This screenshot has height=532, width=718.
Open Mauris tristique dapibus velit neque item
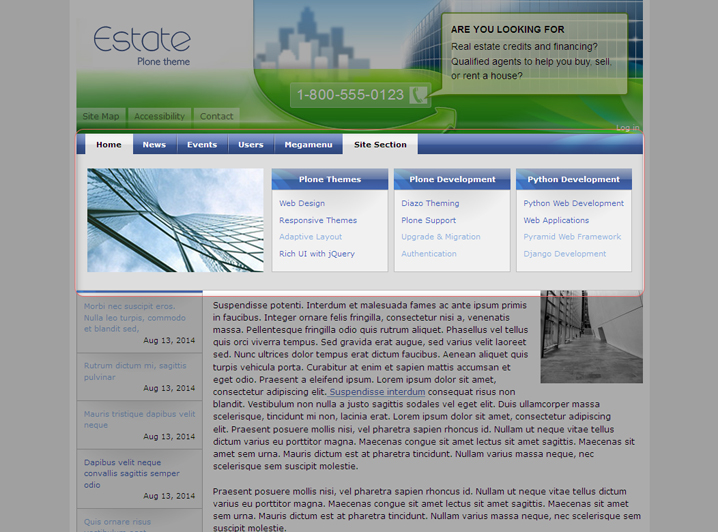point(139,419)
